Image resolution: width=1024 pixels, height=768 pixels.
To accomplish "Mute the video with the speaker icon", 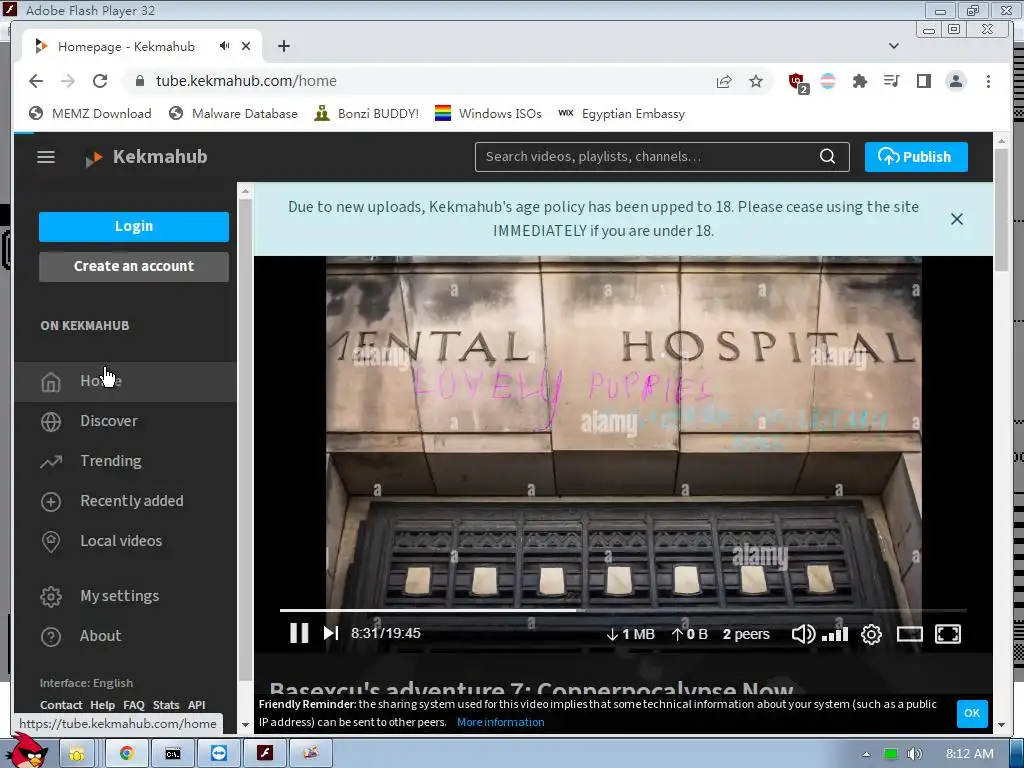I will [803, 634].
